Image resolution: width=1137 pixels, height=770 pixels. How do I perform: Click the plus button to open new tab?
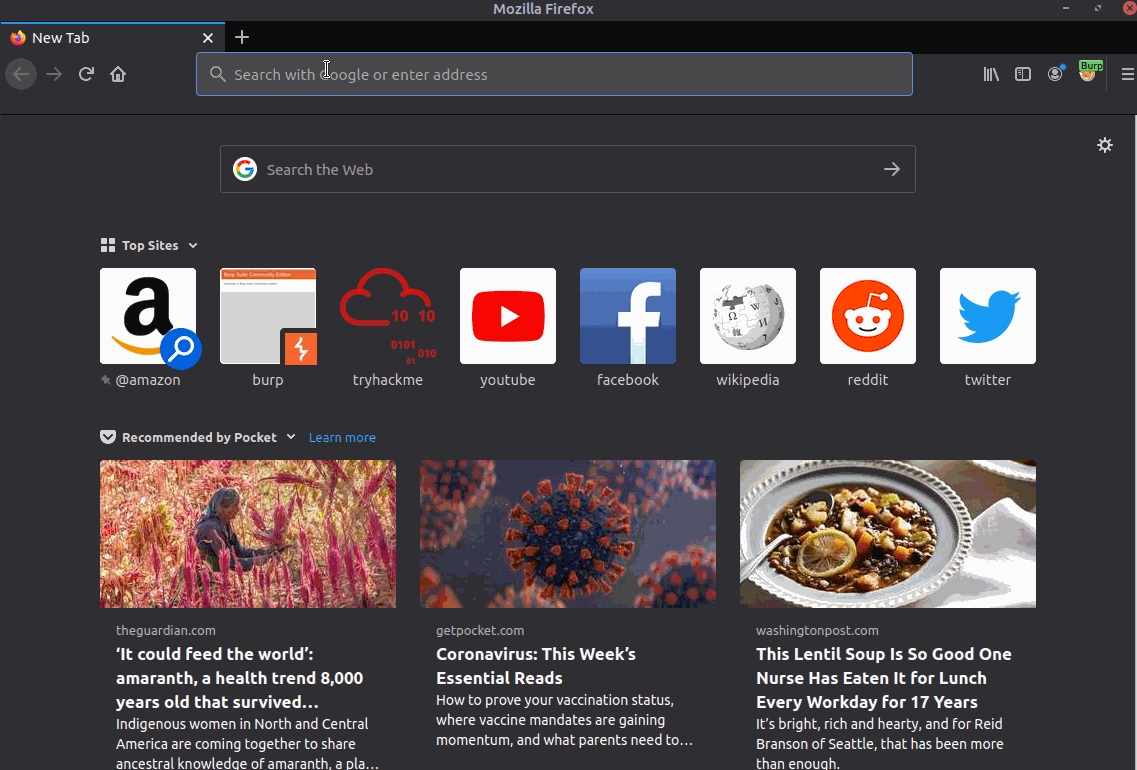(242, 38)
